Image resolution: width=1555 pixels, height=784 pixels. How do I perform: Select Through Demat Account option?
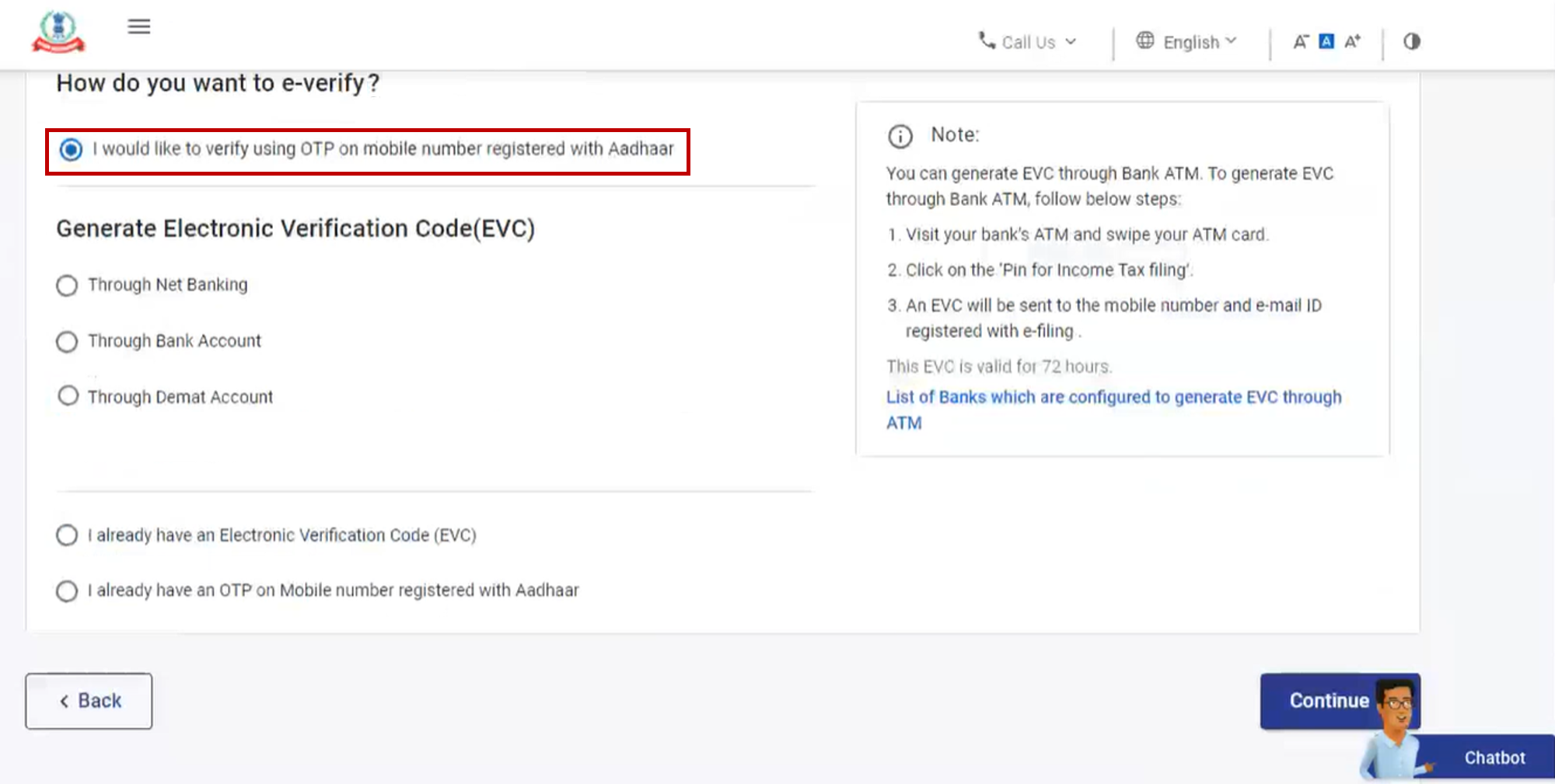pyautogui.click(x=67, y=395)
